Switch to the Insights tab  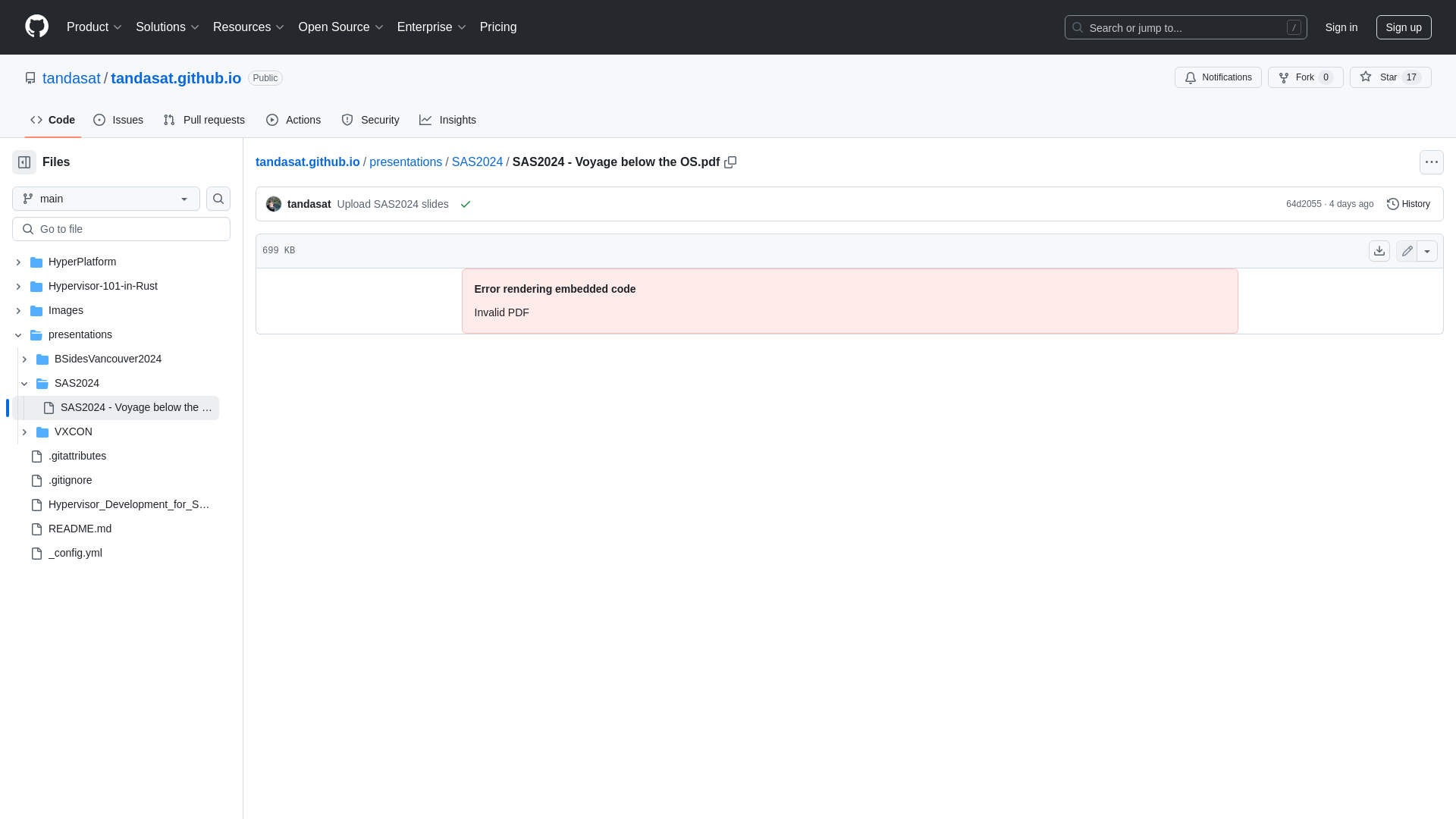(x=447, y=120)
